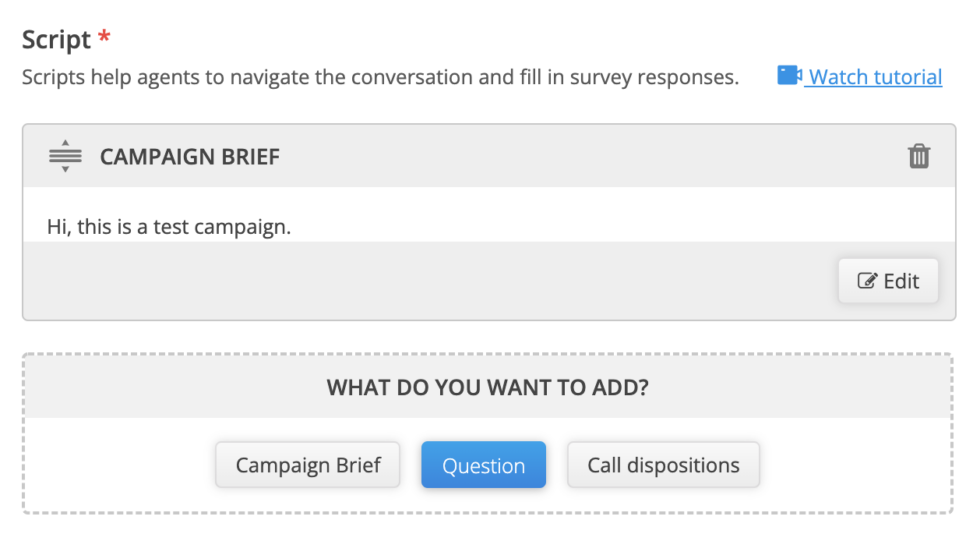Open the Watch tutorial link
The width and height of the screenshot is (980, 534).
click(x=875, y=77)
